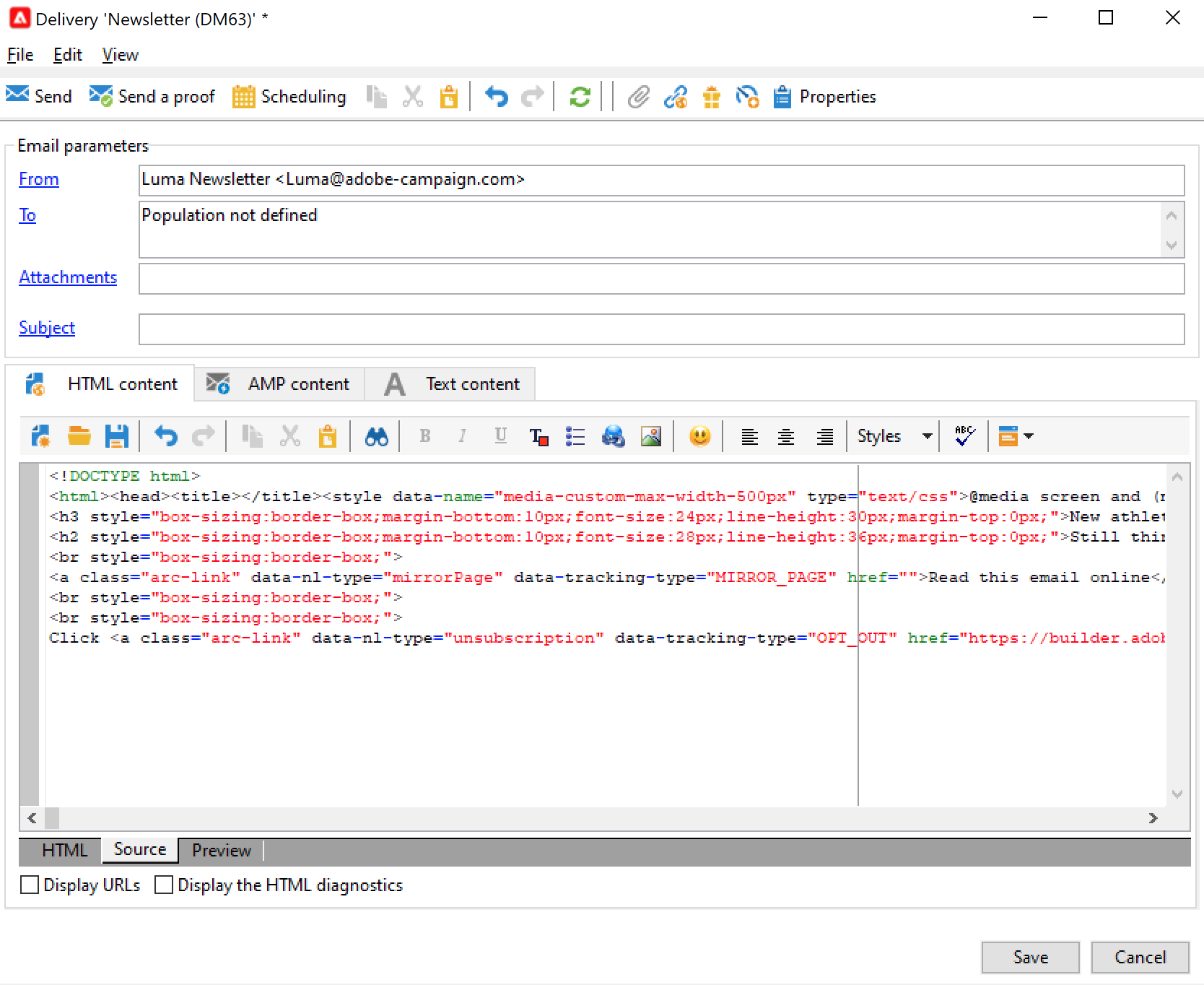The height and width of the screenshot is (985, 1204).
Task: Click the insert image icon
Action: pyautogui.click(x=651, y=436)
